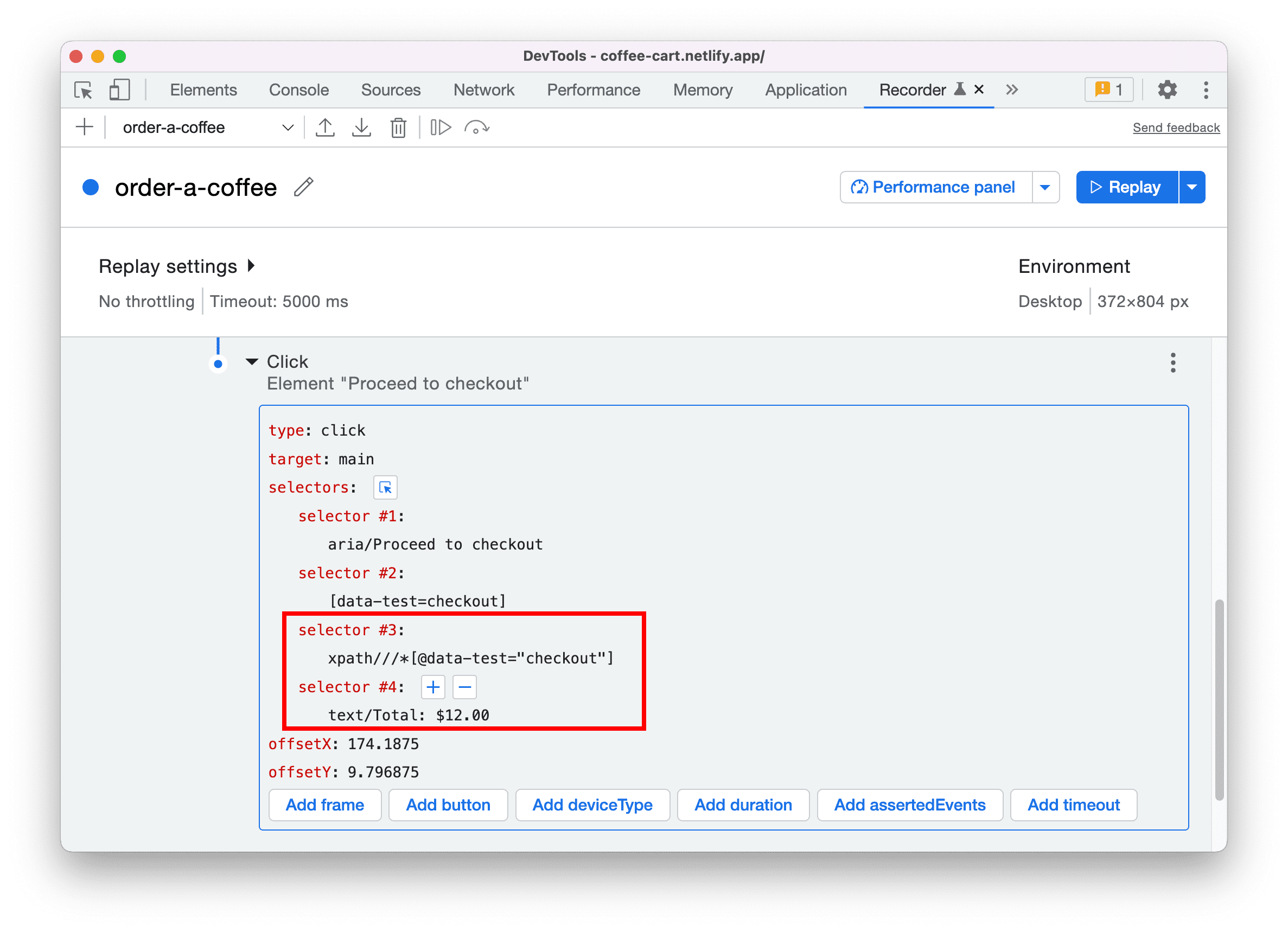Click the download recording icon

coord(361,127)
